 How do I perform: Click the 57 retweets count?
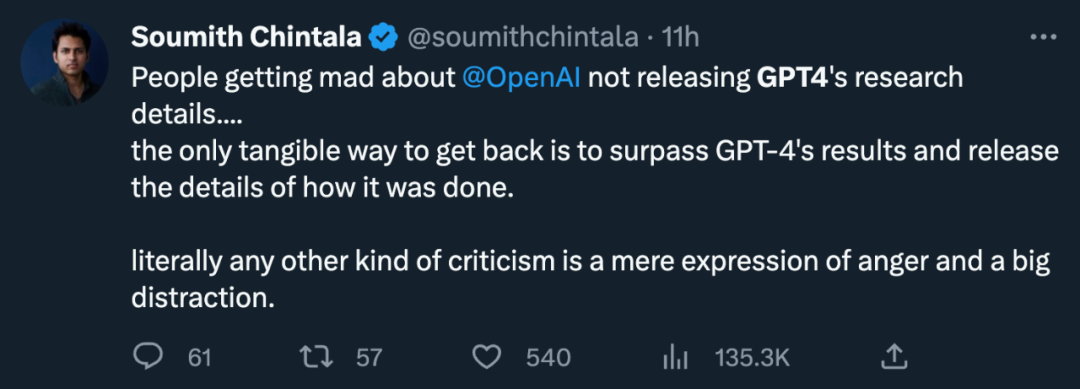coord(369,357)
